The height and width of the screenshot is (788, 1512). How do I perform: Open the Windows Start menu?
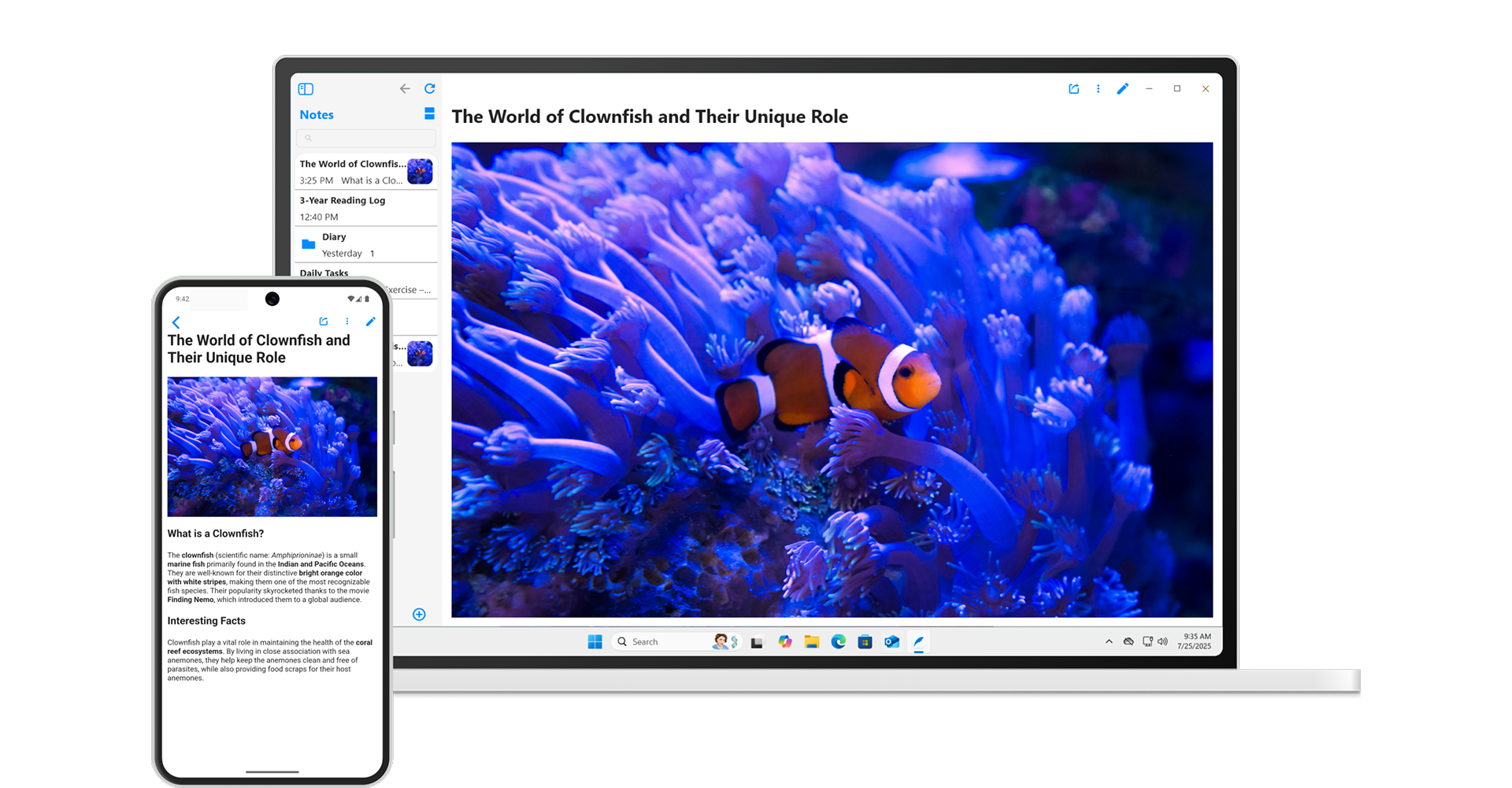pyautogui.click(x=595, y=641)
